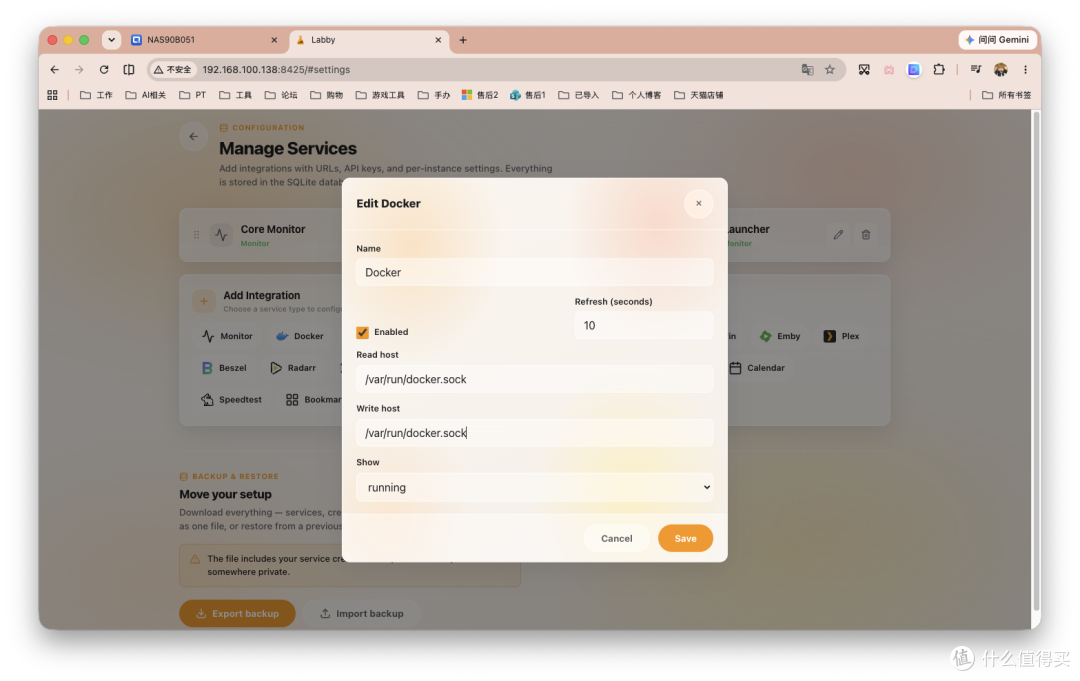This screenshot has height=681, width=1080.
Task: Add a Monitor integration
Action: [x=227, y=336]
